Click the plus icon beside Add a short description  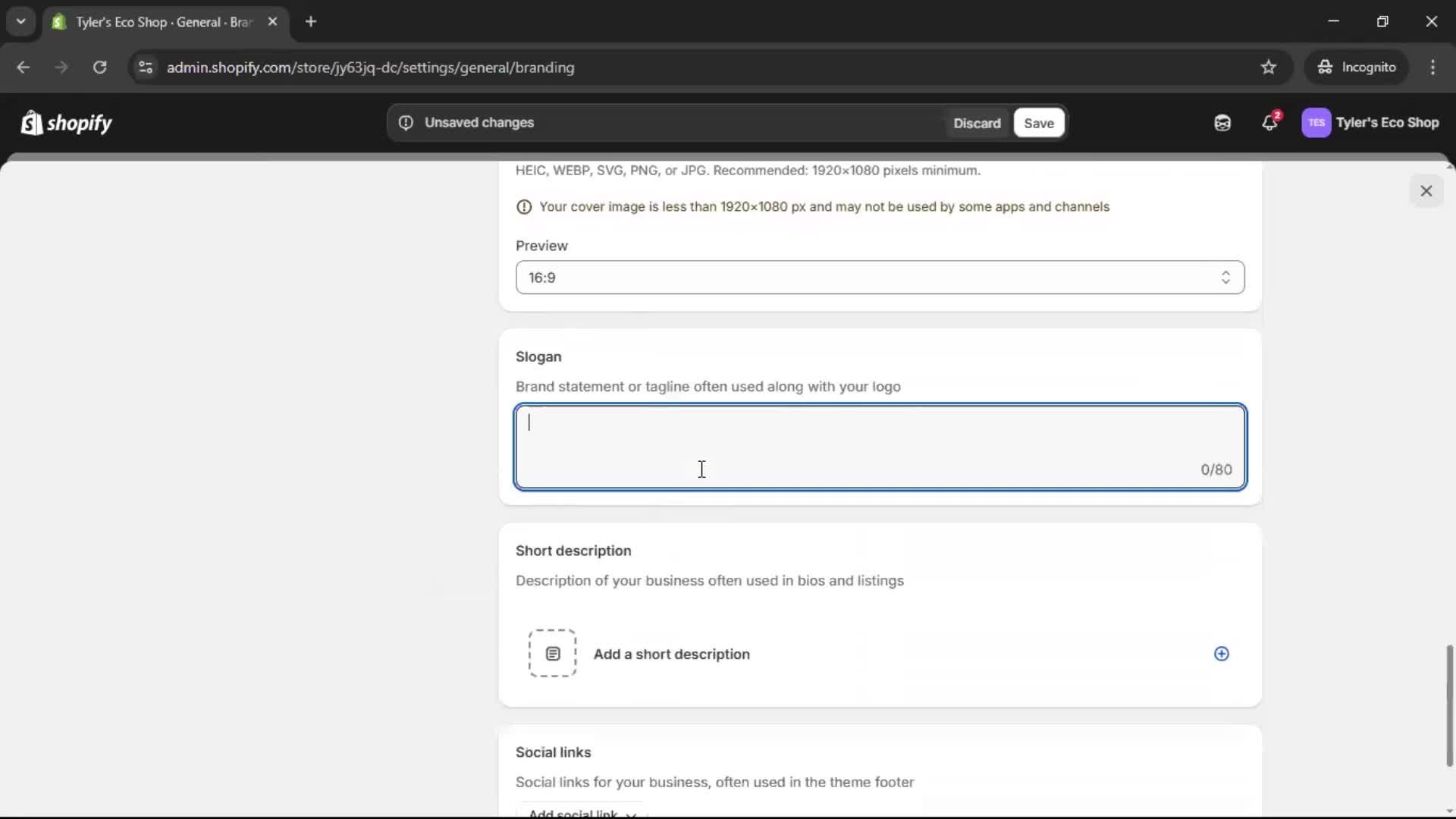point(1221,654)
